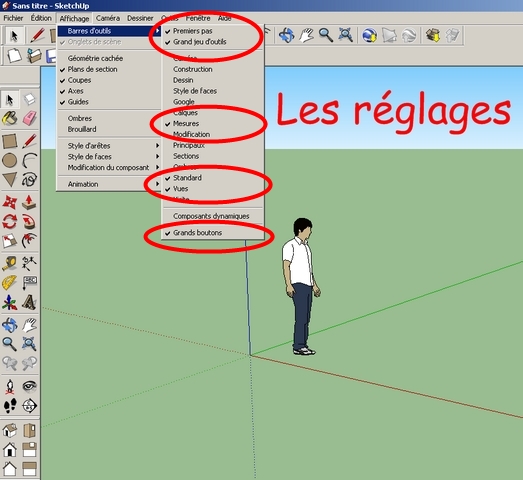523x480 pixels.
Task: Choose the Offset tool
Action: (29, 241)
